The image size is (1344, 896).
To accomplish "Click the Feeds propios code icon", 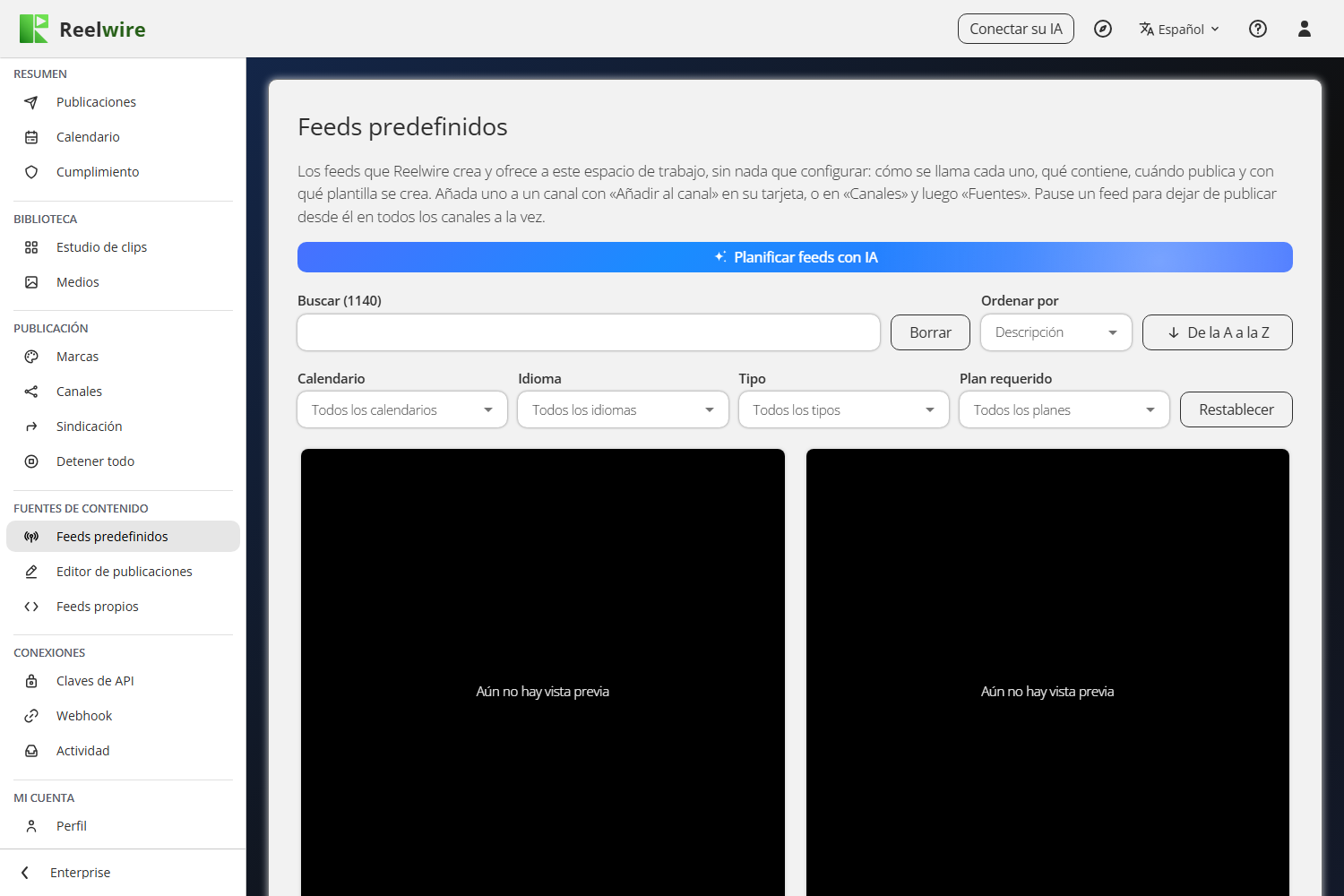I will (x=31, y=607).
